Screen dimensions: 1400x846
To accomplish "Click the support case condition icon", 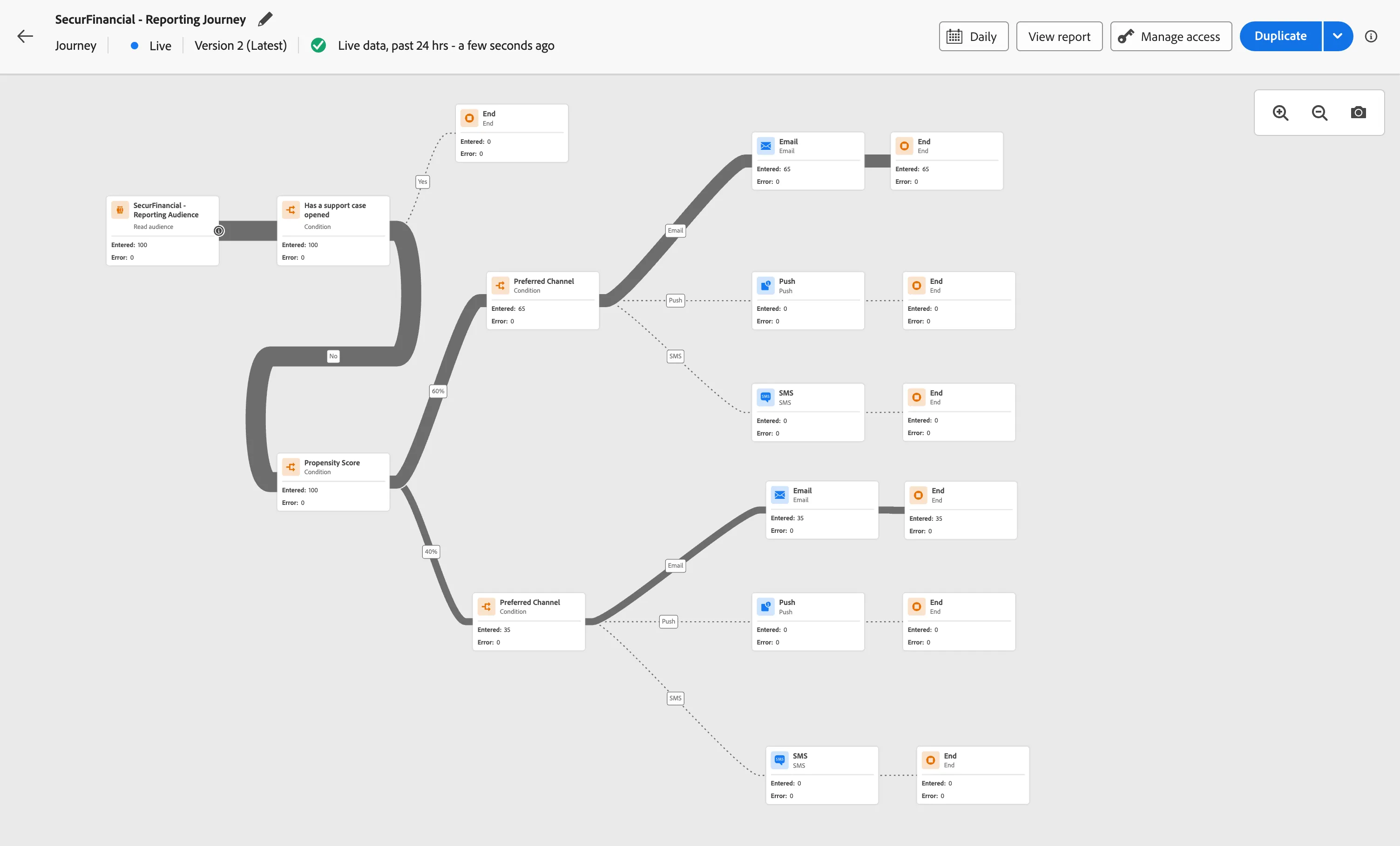I will 291,209.
